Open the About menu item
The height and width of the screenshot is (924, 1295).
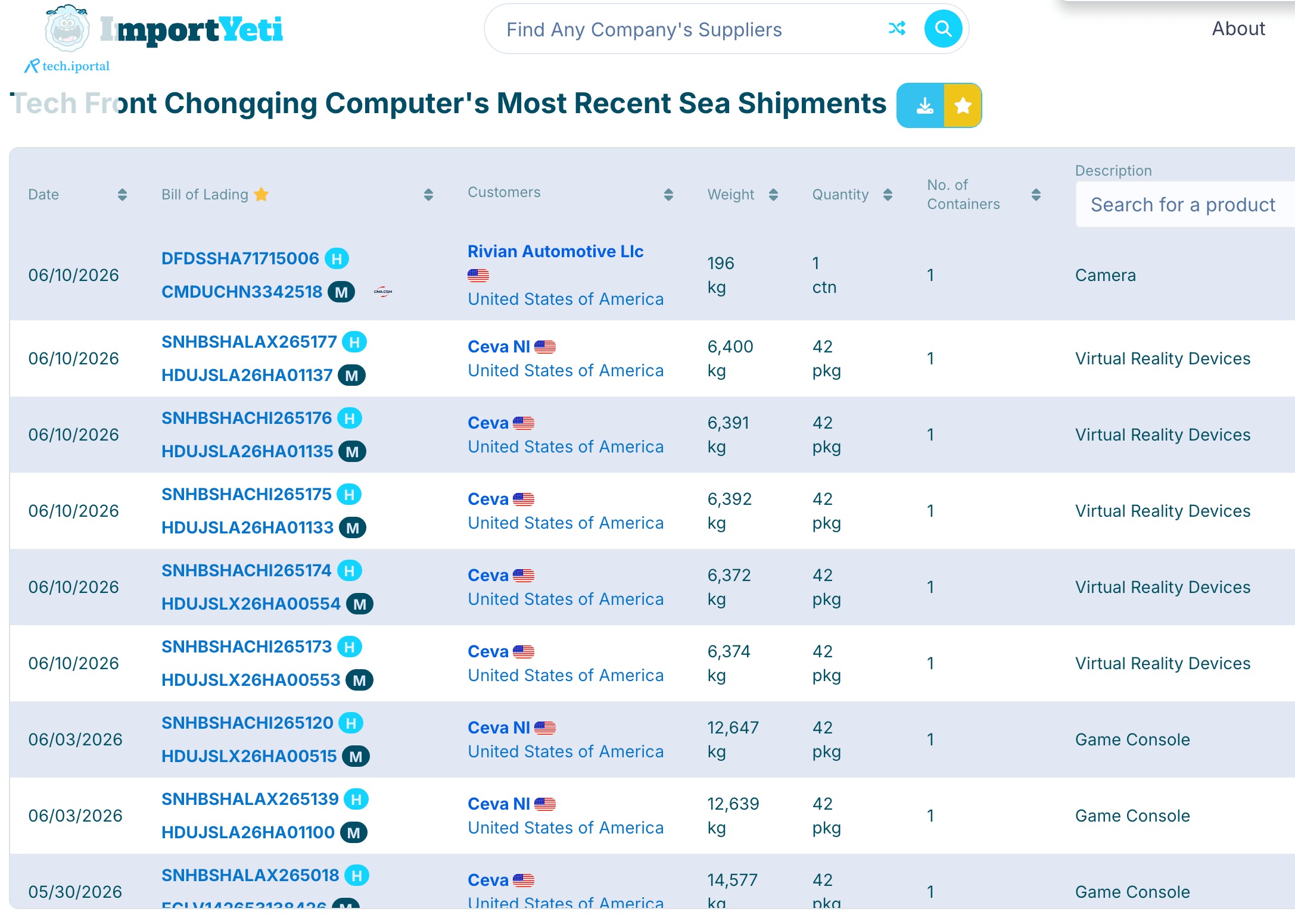(1238, 29)
